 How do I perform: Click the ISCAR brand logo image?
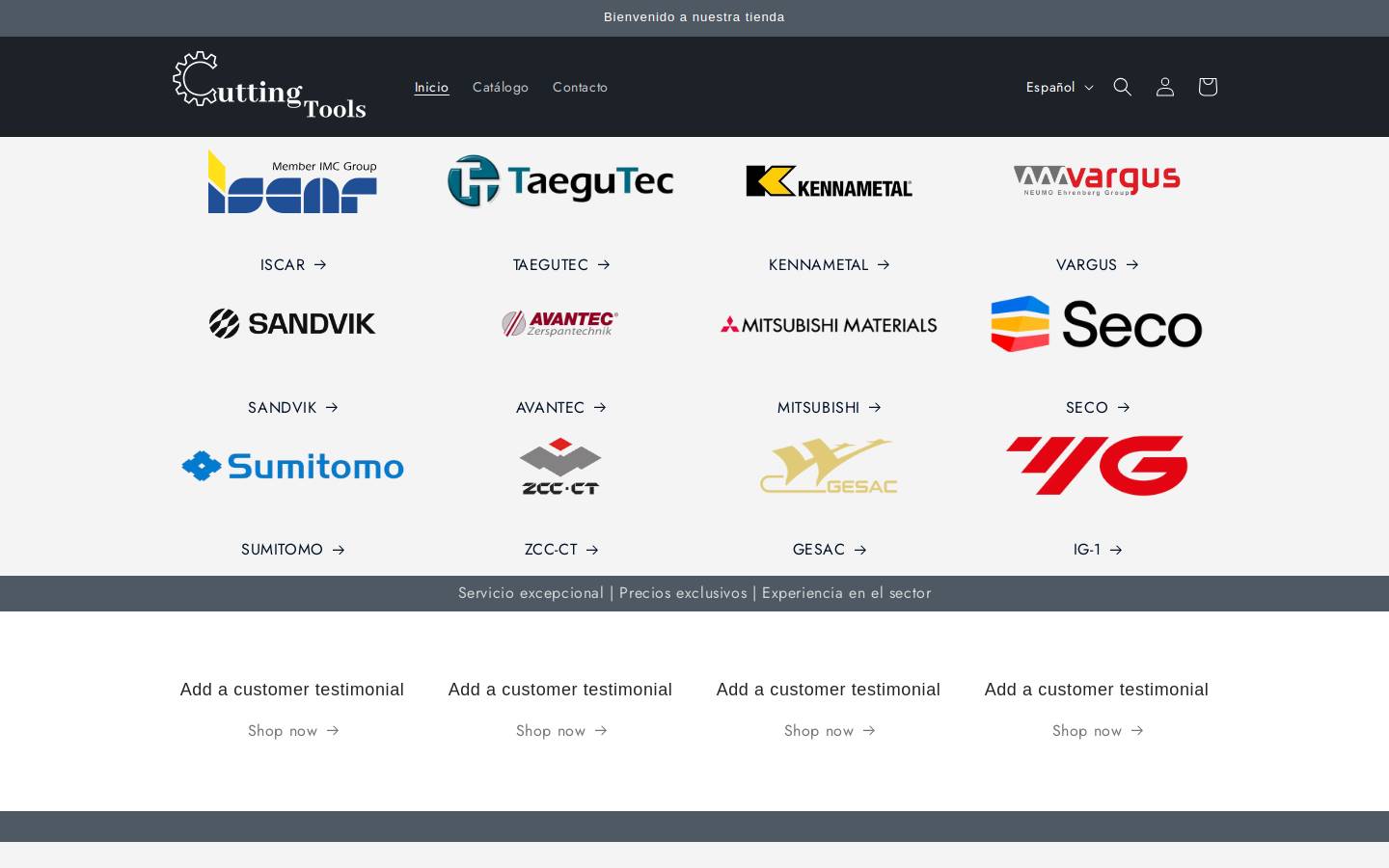tap(292, 181)
